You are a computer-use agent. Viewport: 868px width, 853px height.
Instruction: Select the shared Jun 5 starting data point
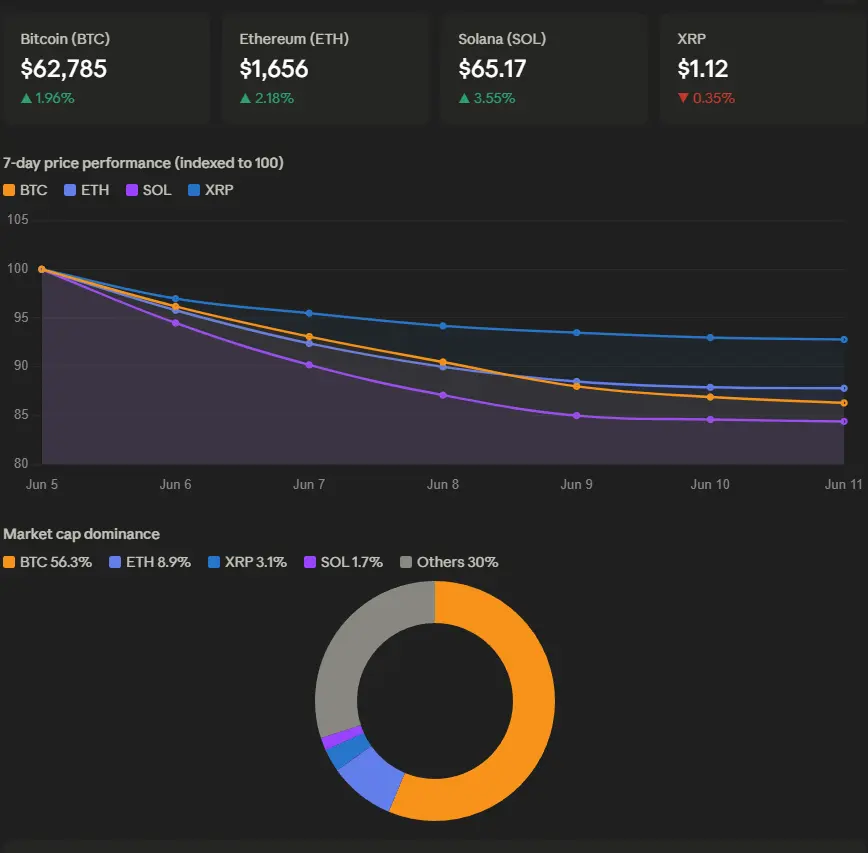pos(42,270)
